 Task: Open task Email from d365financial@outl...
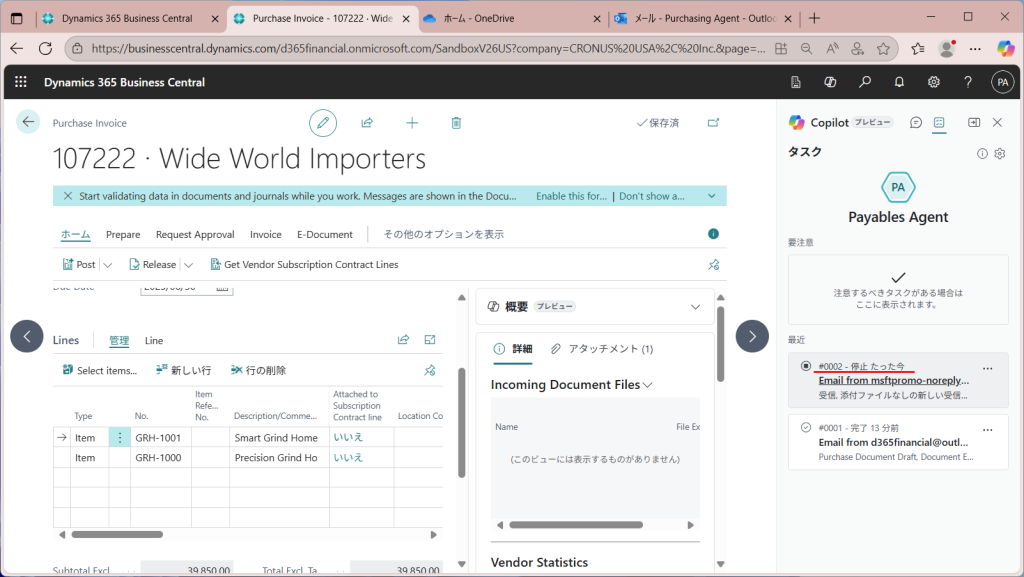(x=893, y=443)
